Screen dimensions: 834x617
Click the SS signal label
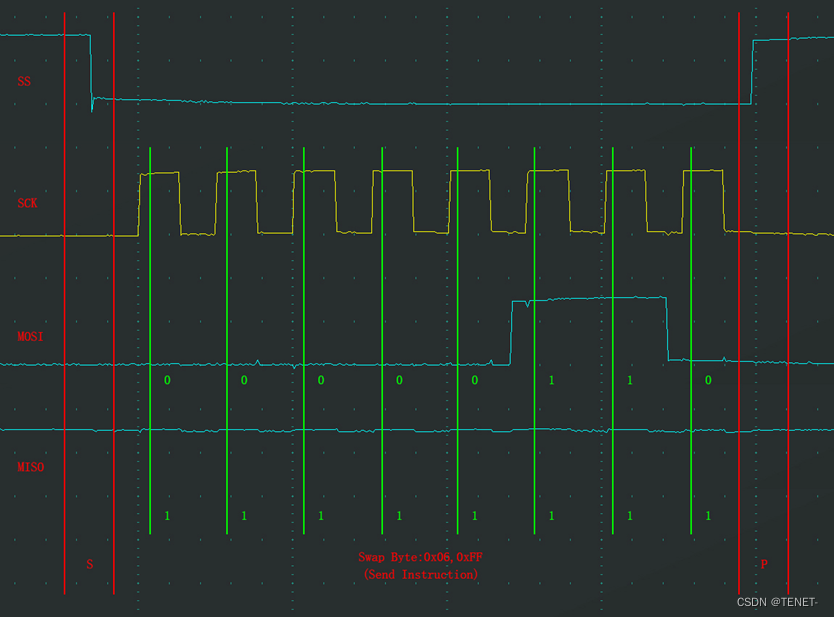pos(24,81)
